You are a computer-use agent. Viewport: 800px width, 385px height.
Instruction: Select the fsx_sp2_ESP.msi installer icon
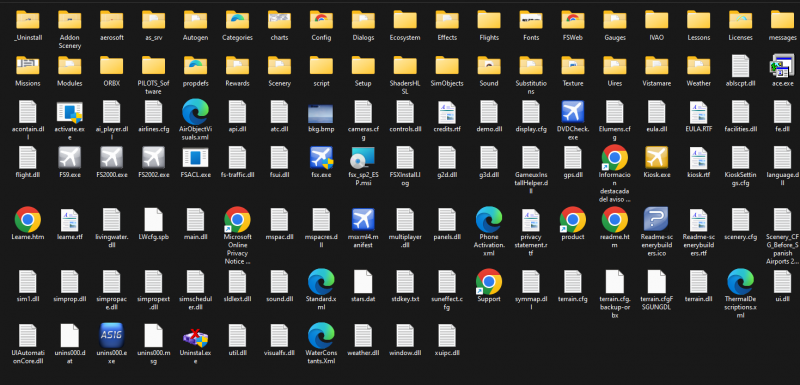click(363, 157)
